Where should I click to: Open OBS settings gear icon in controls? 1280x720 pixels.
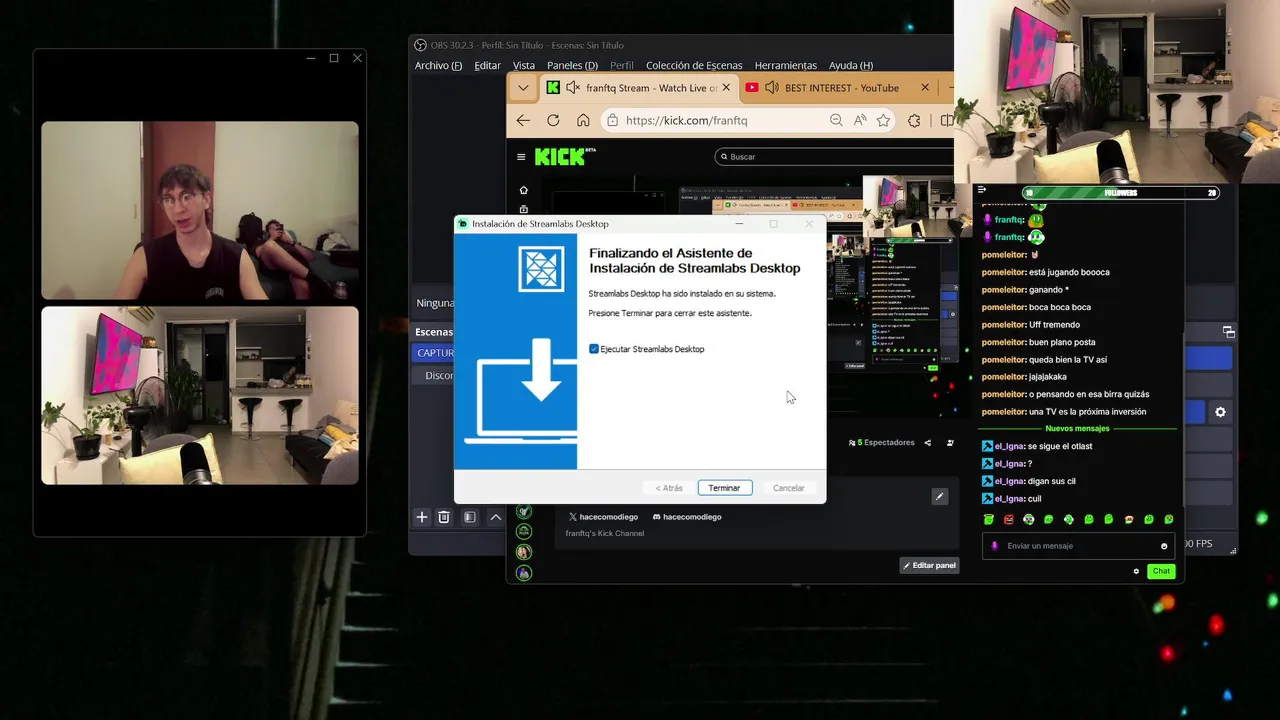[x=1220, y=412]
